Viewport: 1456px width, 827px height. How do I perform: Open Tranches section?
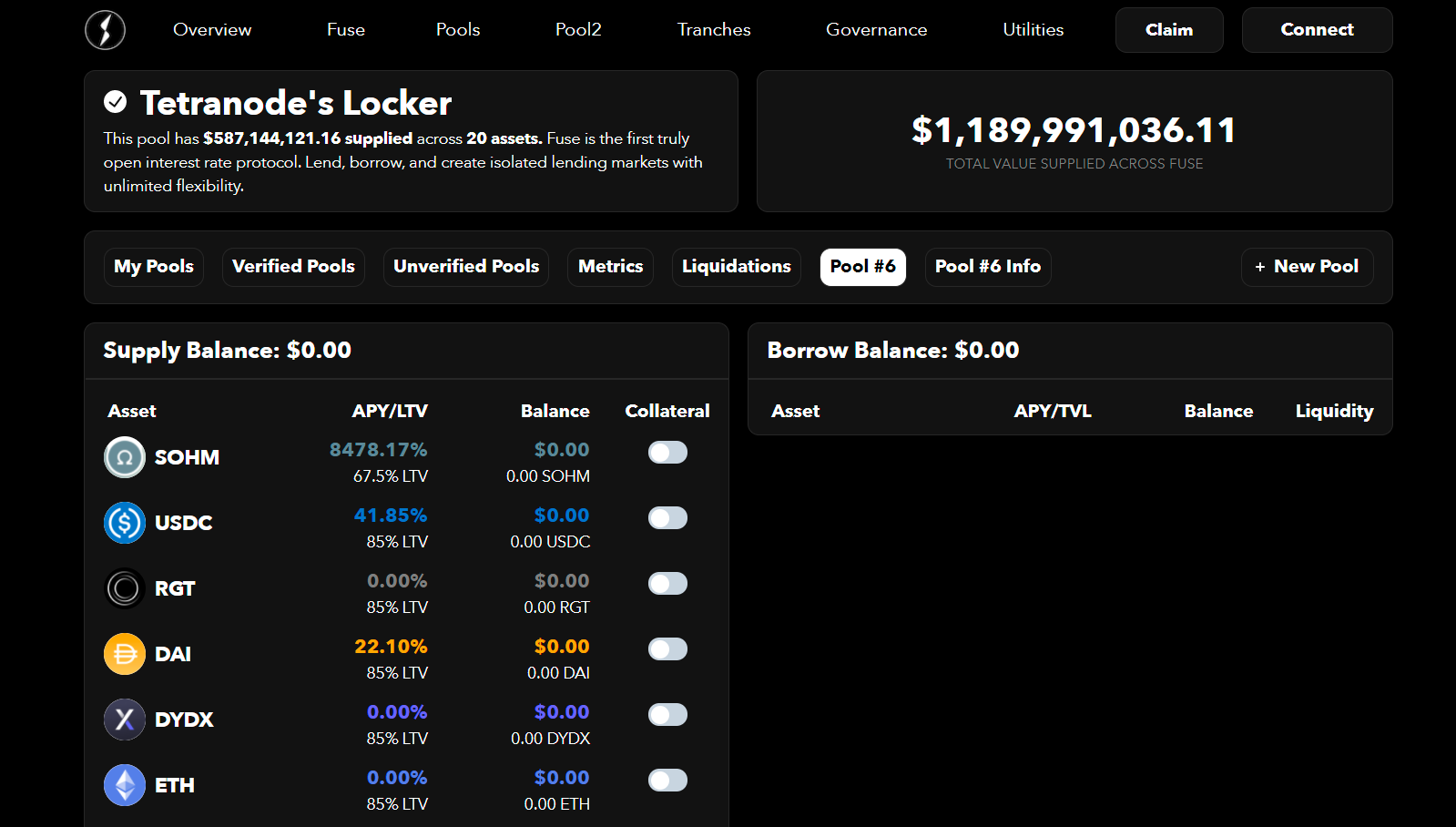(714, 30)
